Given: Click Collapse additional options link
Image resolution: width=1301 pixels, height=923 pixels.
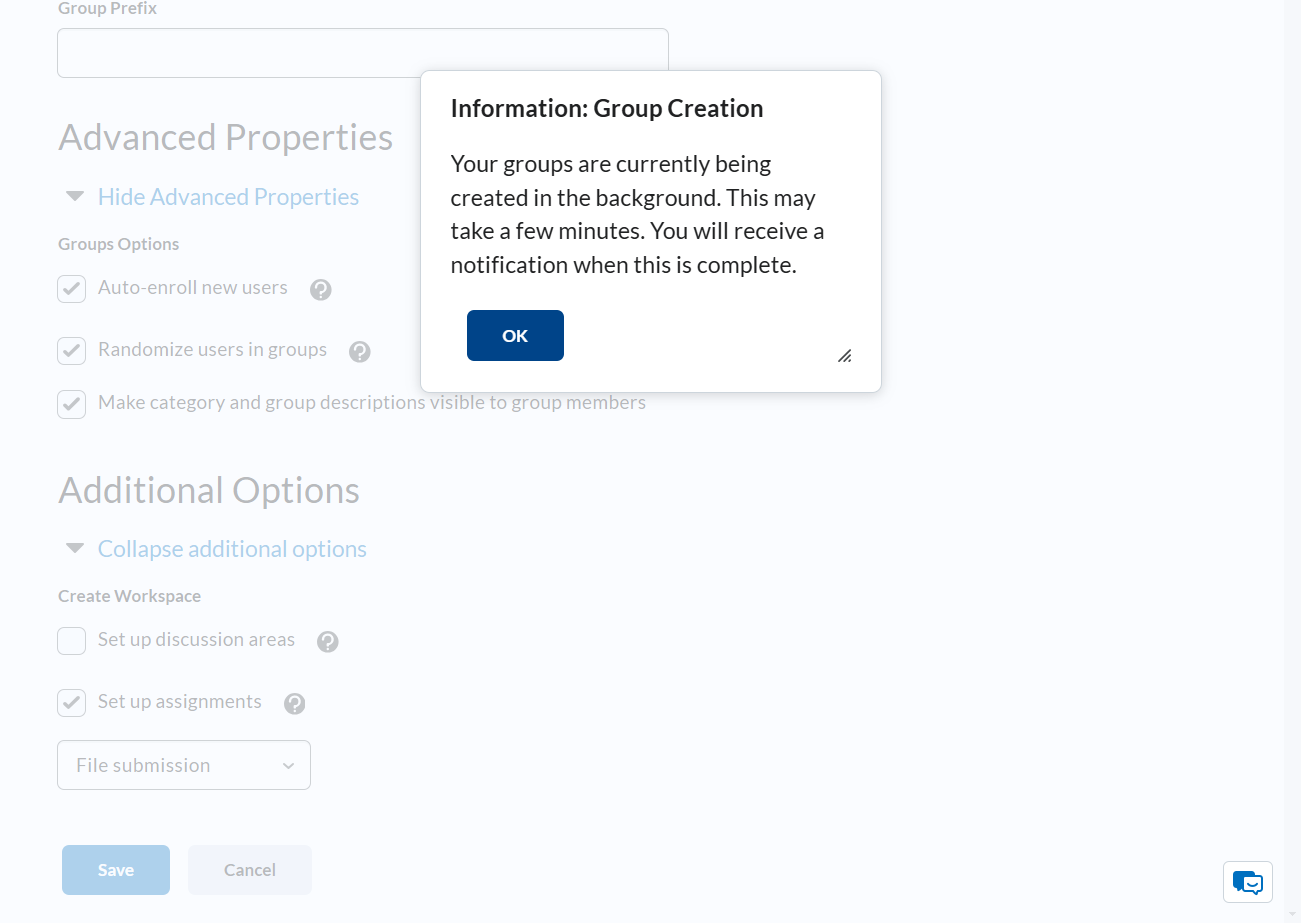Looking at the screenshot, I should point(232,549).
